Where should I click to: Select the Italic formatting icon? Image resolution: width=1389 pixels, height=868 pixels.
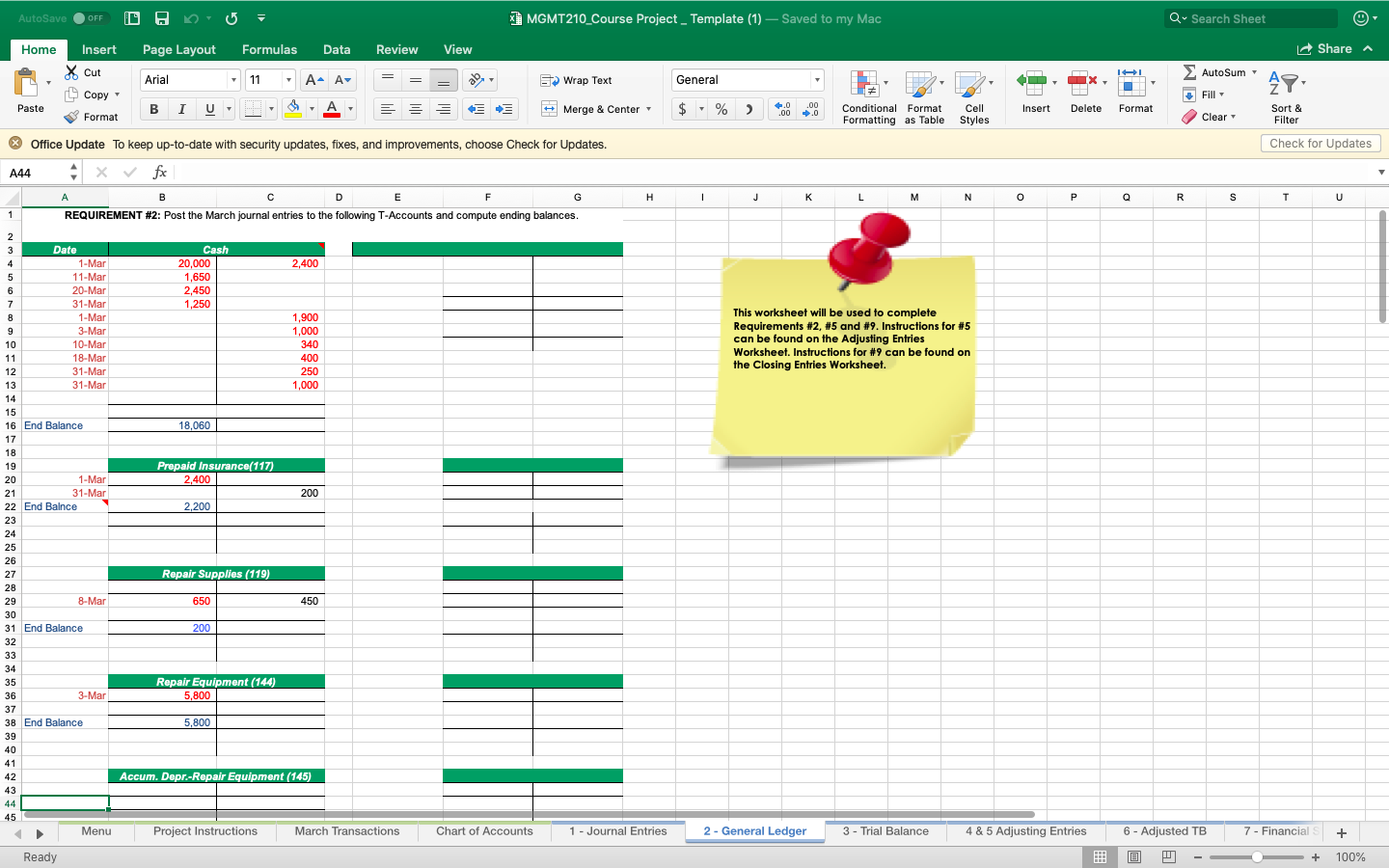(181, 109)
